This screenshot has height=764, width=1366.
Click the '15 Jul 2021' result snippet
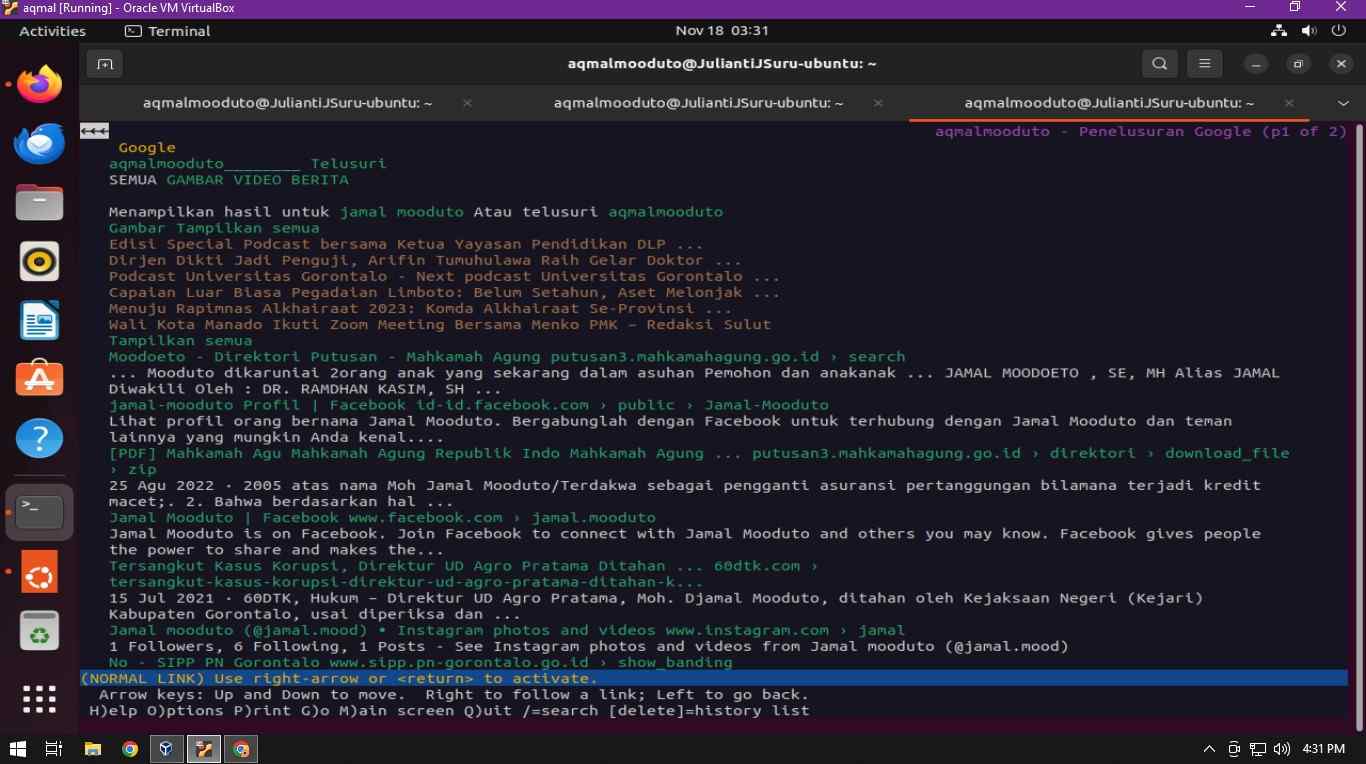pyautogui.click(x=656, y=606)
